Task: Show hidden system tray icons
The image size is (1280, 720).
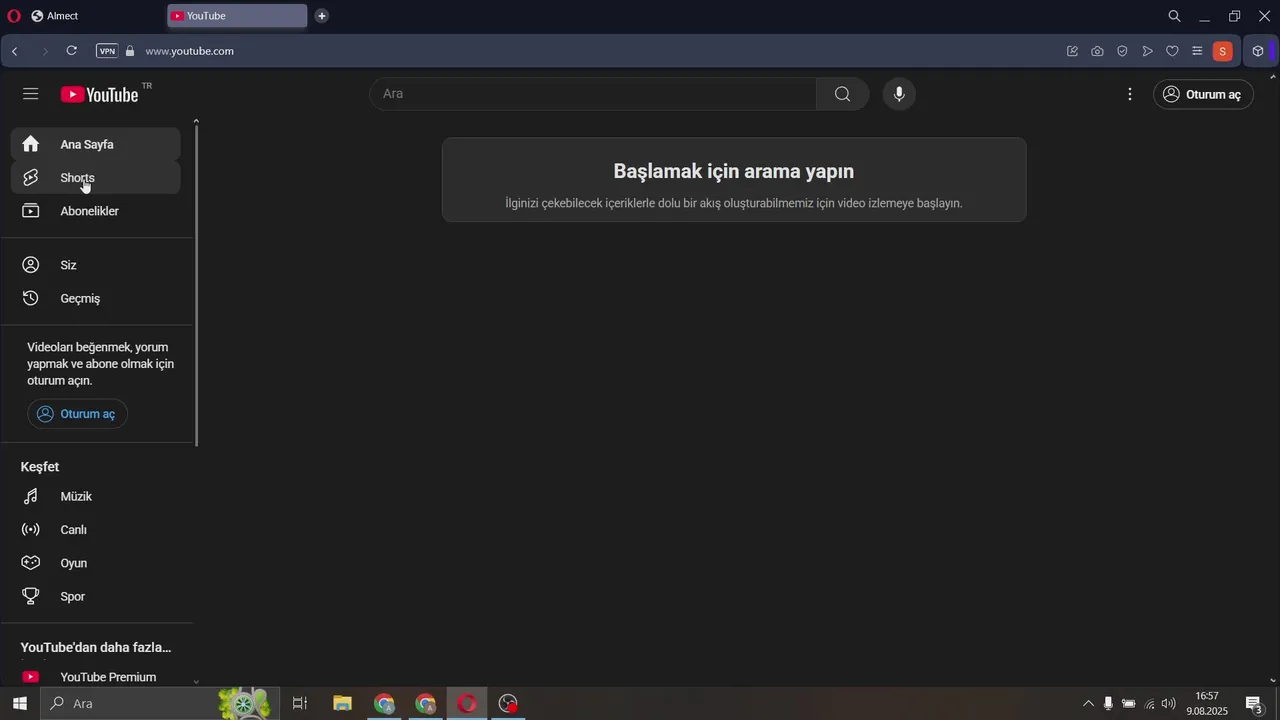Action: tap(1089, 704)
